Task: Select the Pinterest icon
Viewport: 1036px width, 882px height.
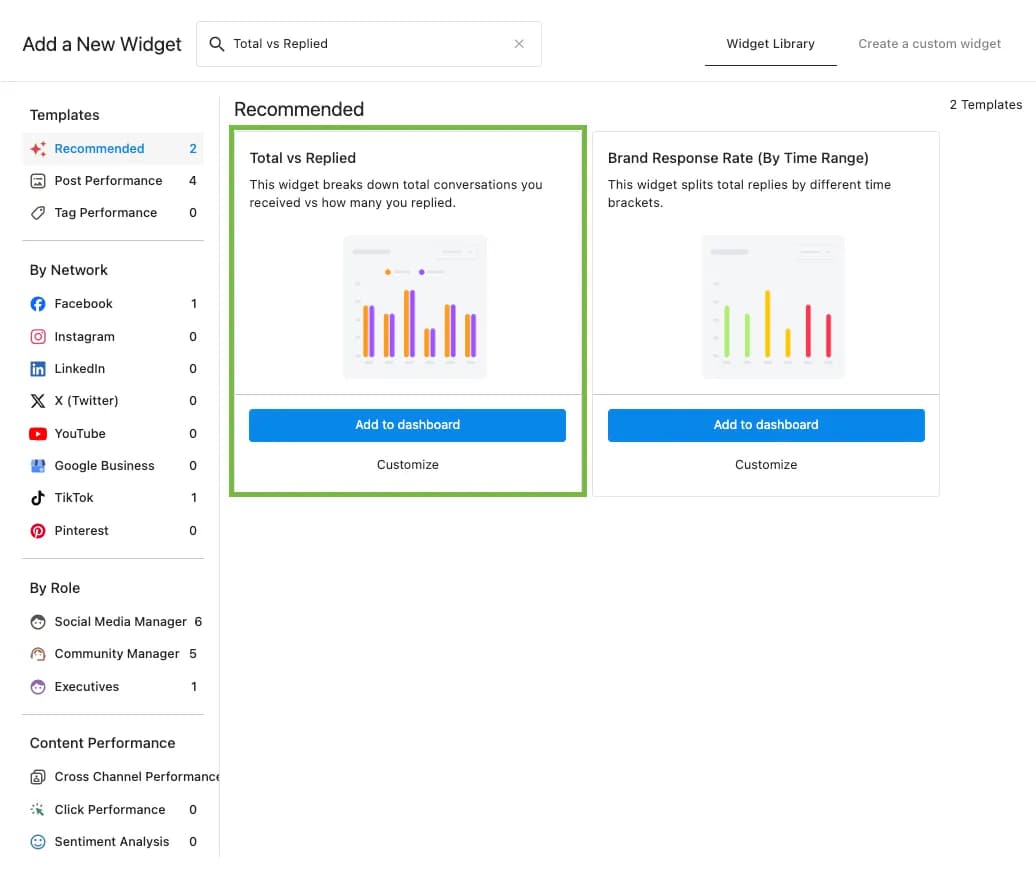Action: 38,531
